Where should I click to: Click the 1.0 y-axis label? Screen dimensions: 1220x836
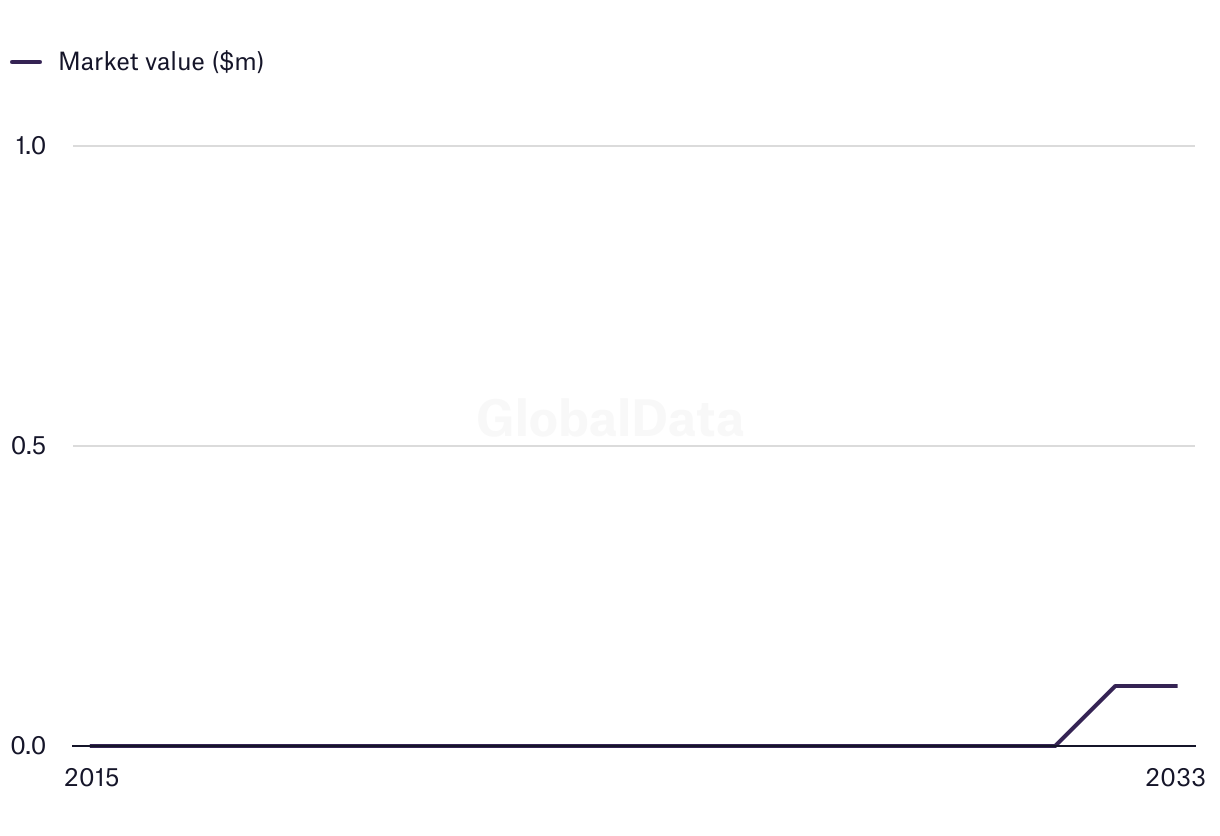click(30, 146)
